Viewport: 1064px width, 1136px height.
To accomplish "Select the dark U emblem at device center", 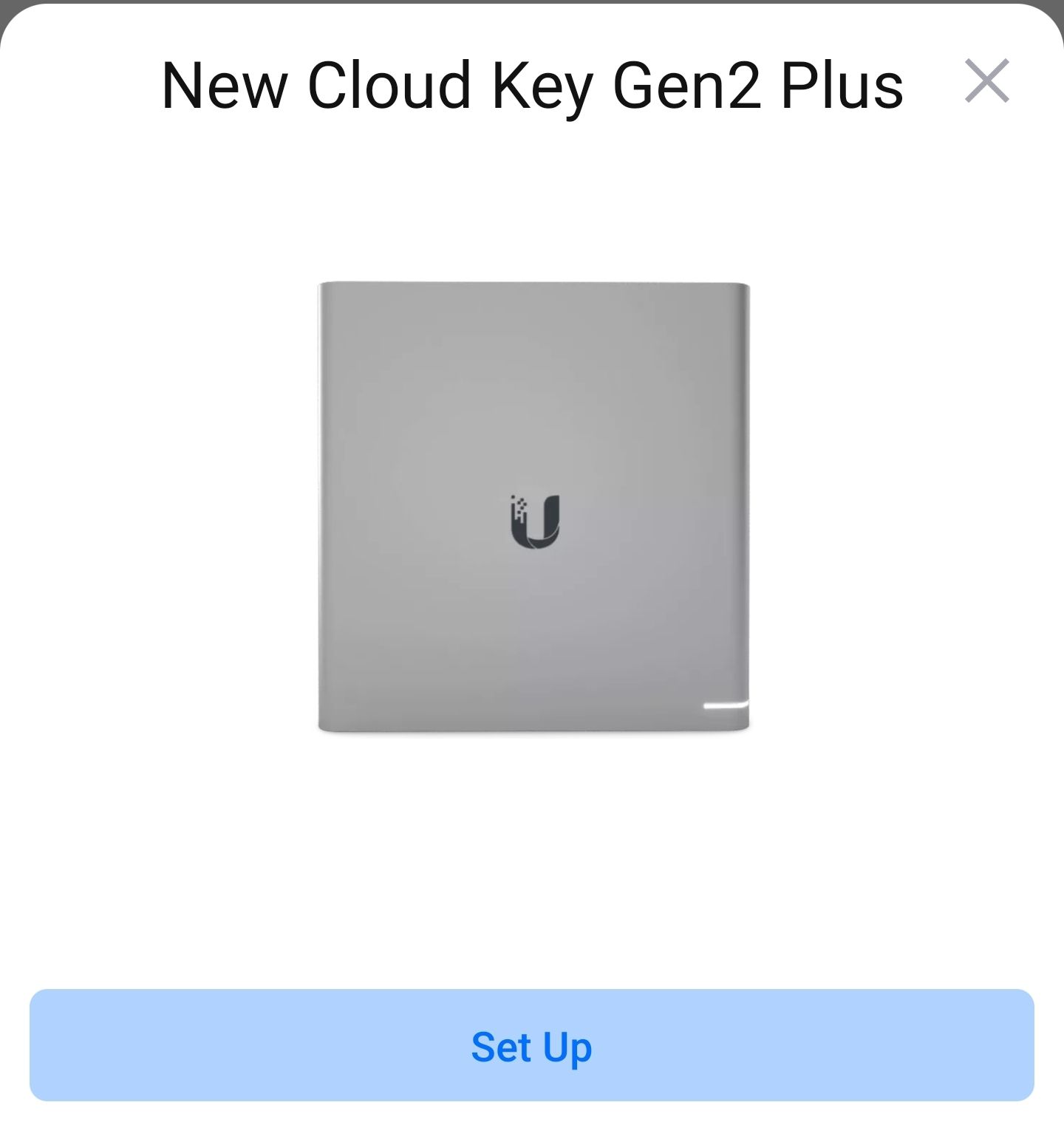I will click(x=535, y=522).
